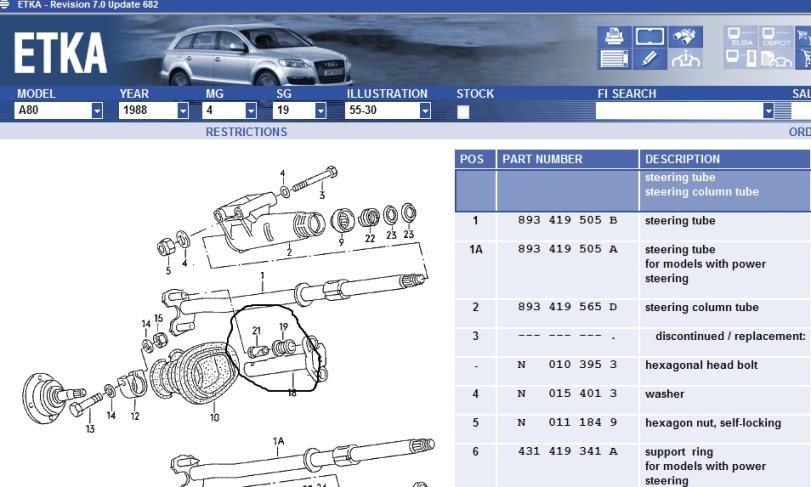Click callout 3 by the bolt
Viewport: 811px width, 487px height.
[x=322, y=195]
